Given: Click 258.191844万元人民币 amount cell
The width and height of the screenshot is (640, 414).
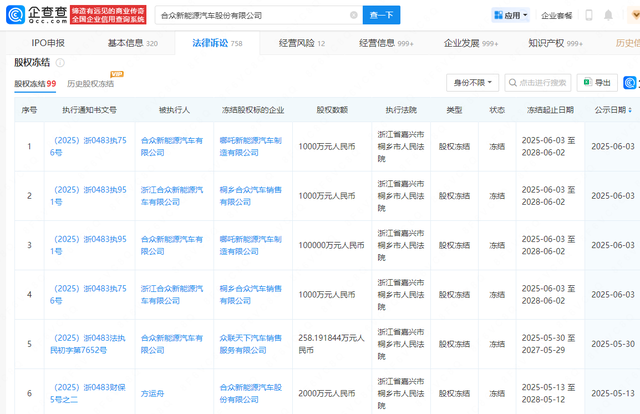Looking at the screenshot, I should pyautogui.click(x=331, y=344).
